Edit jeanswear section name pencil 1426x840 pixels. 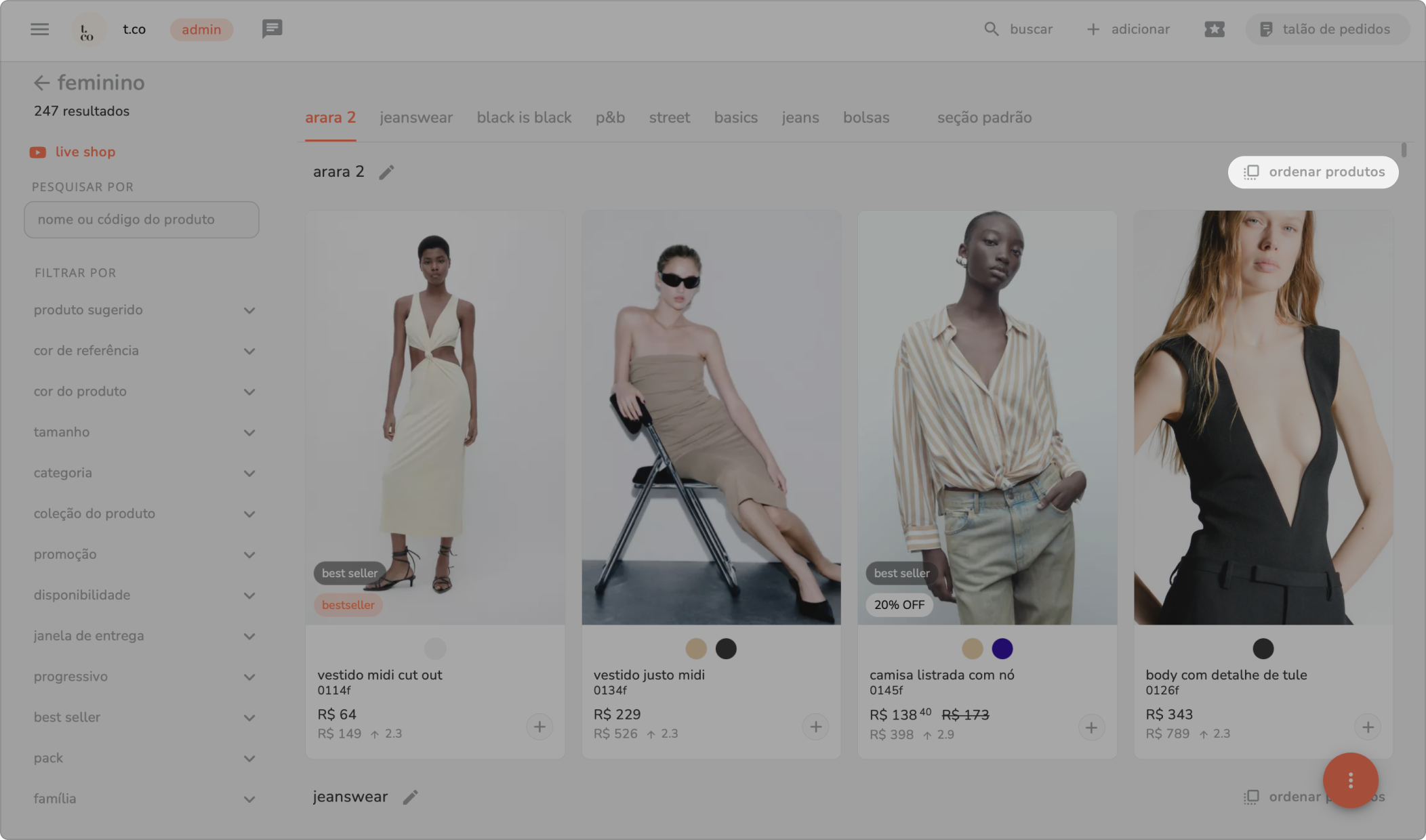pos(410,797)
